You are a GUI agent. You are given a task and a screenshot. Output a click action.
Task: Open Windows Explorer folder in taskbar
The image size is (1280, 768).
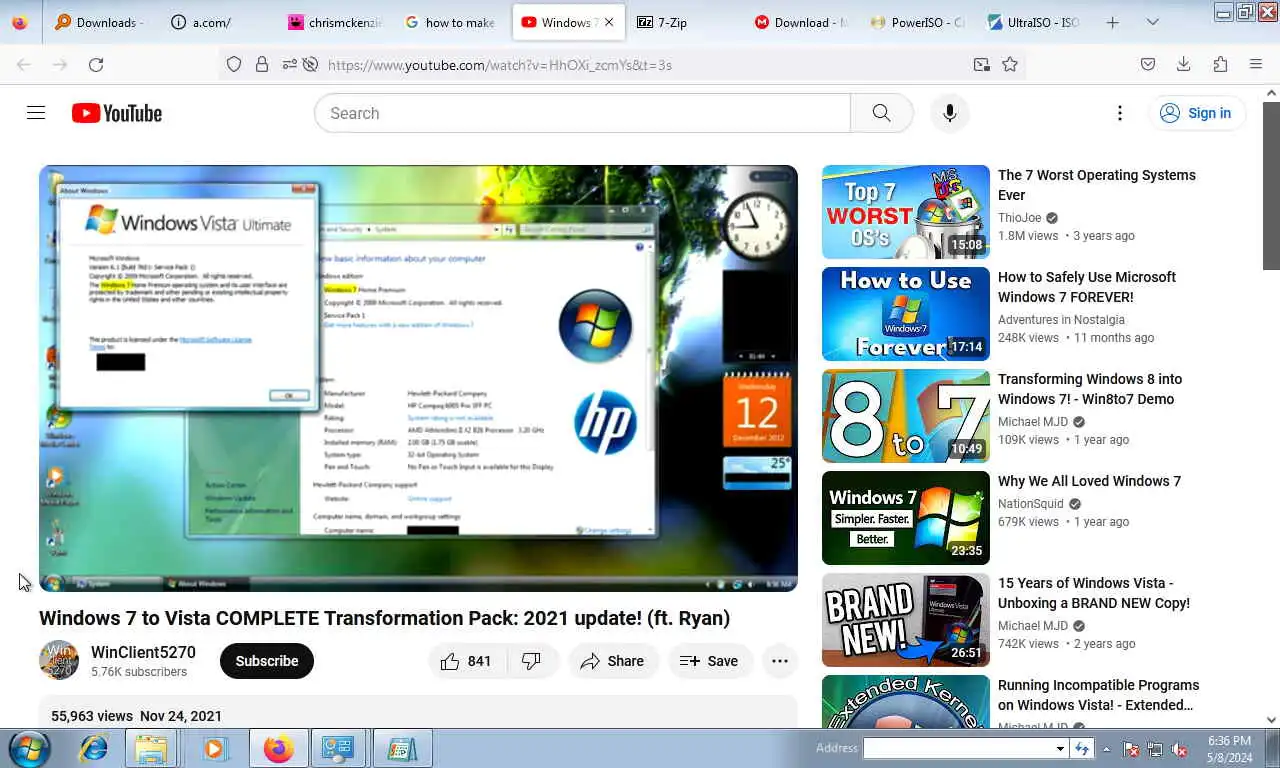pyautogui.click(x=151, y=748)
